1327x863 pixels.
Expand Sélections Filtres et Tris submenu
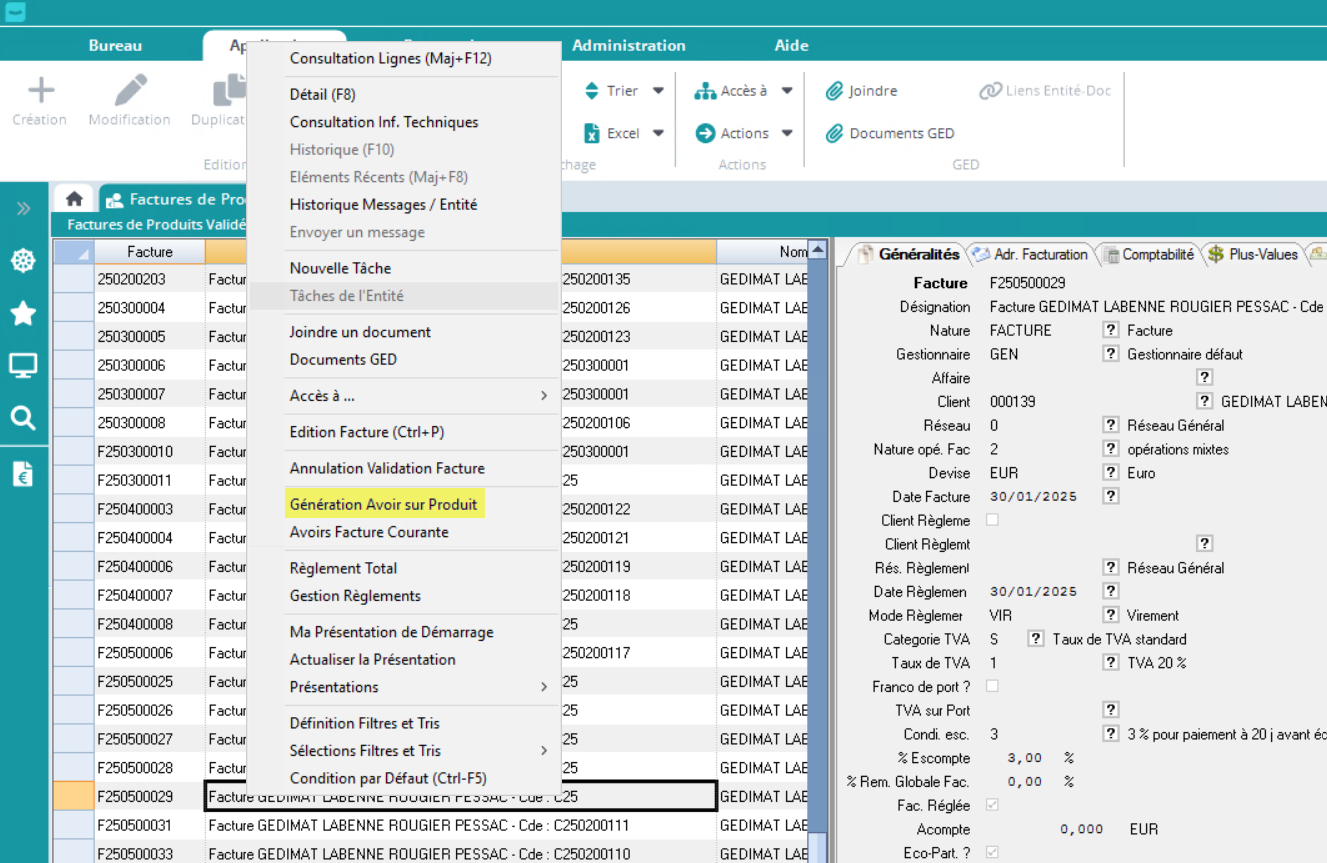tap(544, 751)
